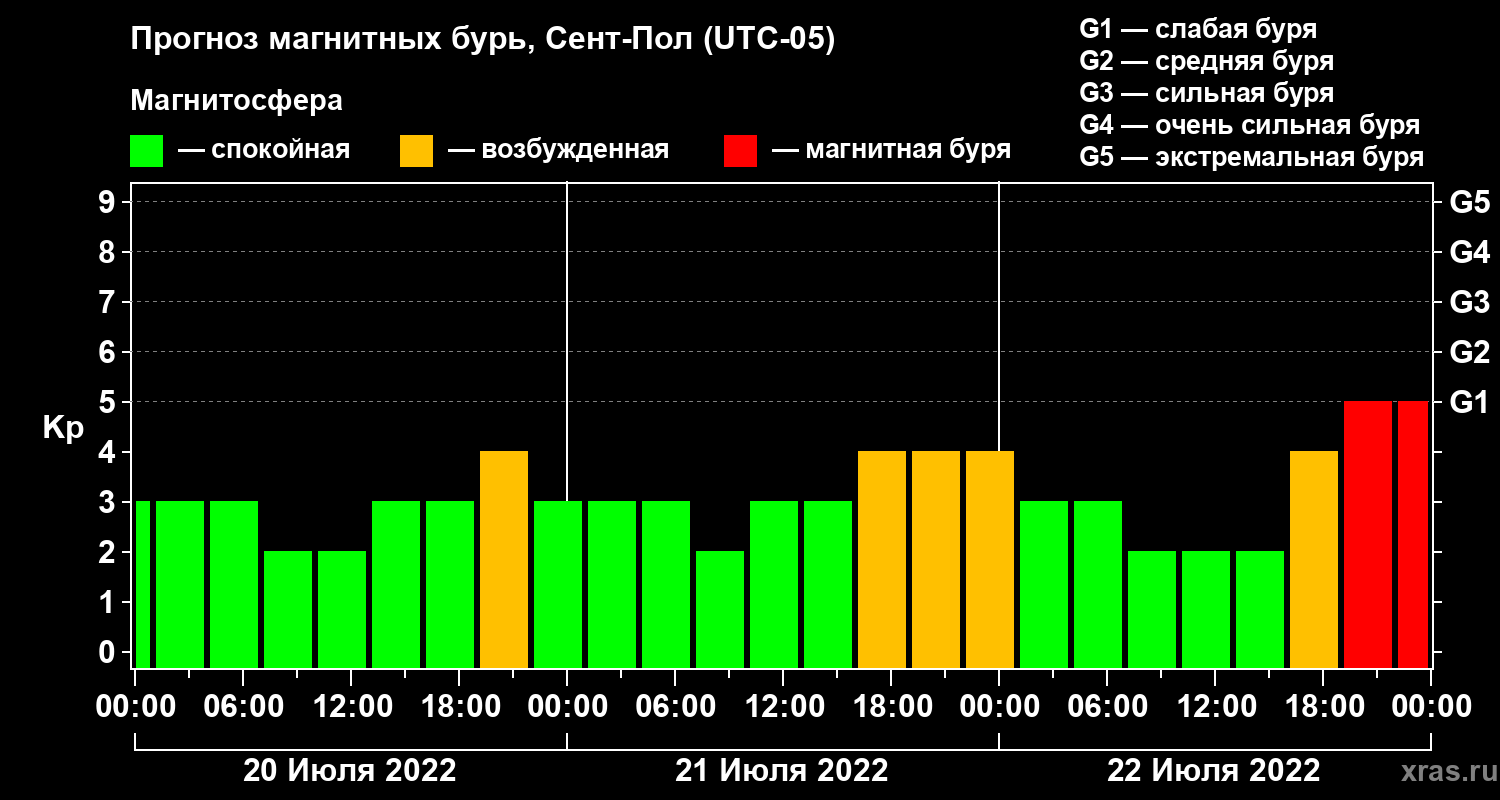This screenshot has width=1500, height=800.
Task: Click the Kp axis value 5
Action: click(109, 402)
